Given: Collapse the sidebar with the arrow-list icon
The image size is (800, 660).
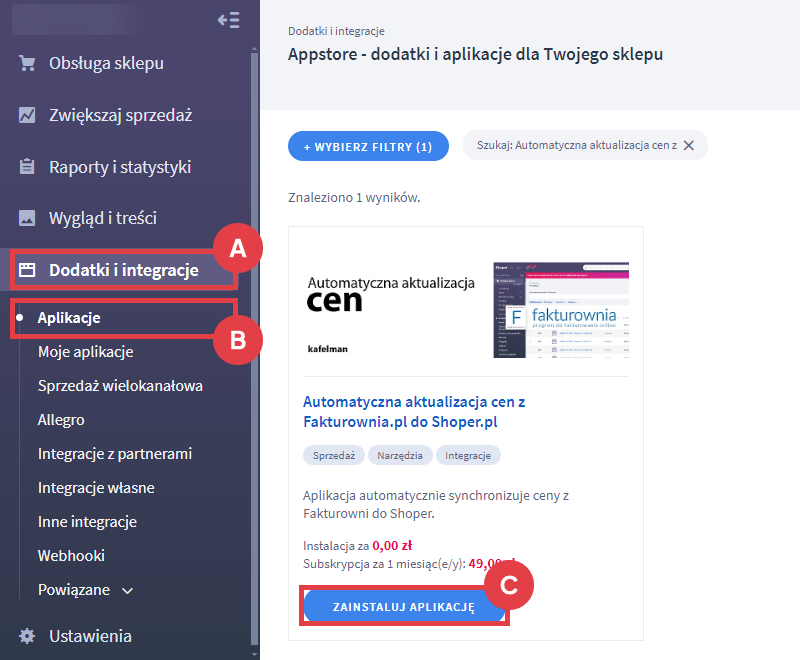Looking at the screenshot, I should [x=229, y=20].
